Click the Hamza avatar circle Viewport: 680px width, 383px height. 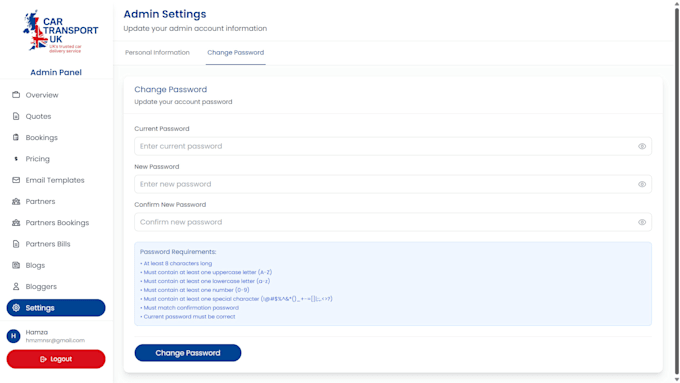tap(13, 336)
